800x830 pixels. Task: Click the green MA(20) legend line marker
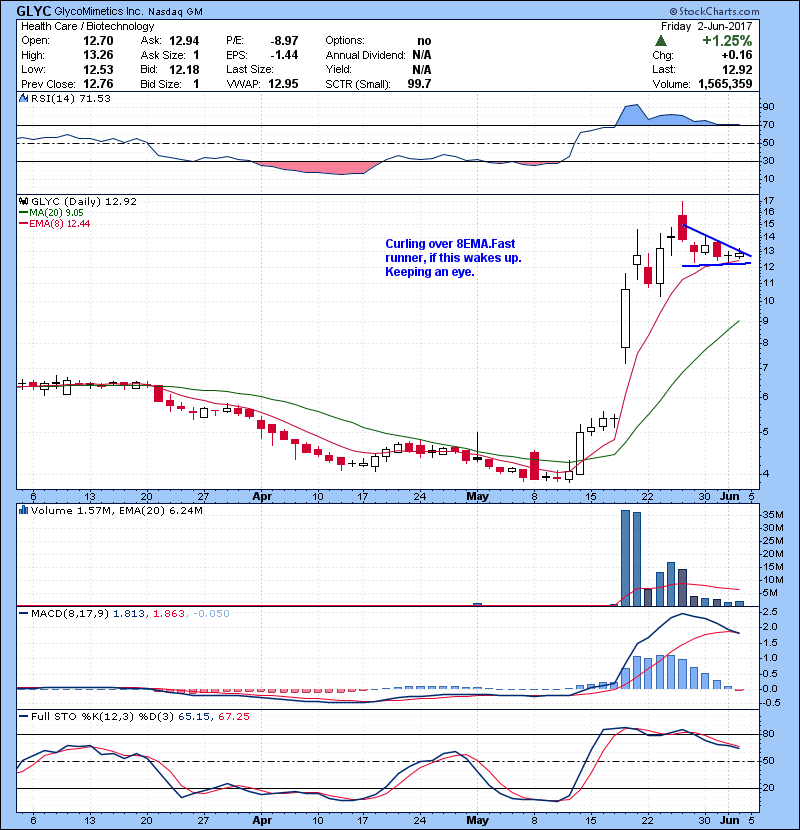point(23,212)
